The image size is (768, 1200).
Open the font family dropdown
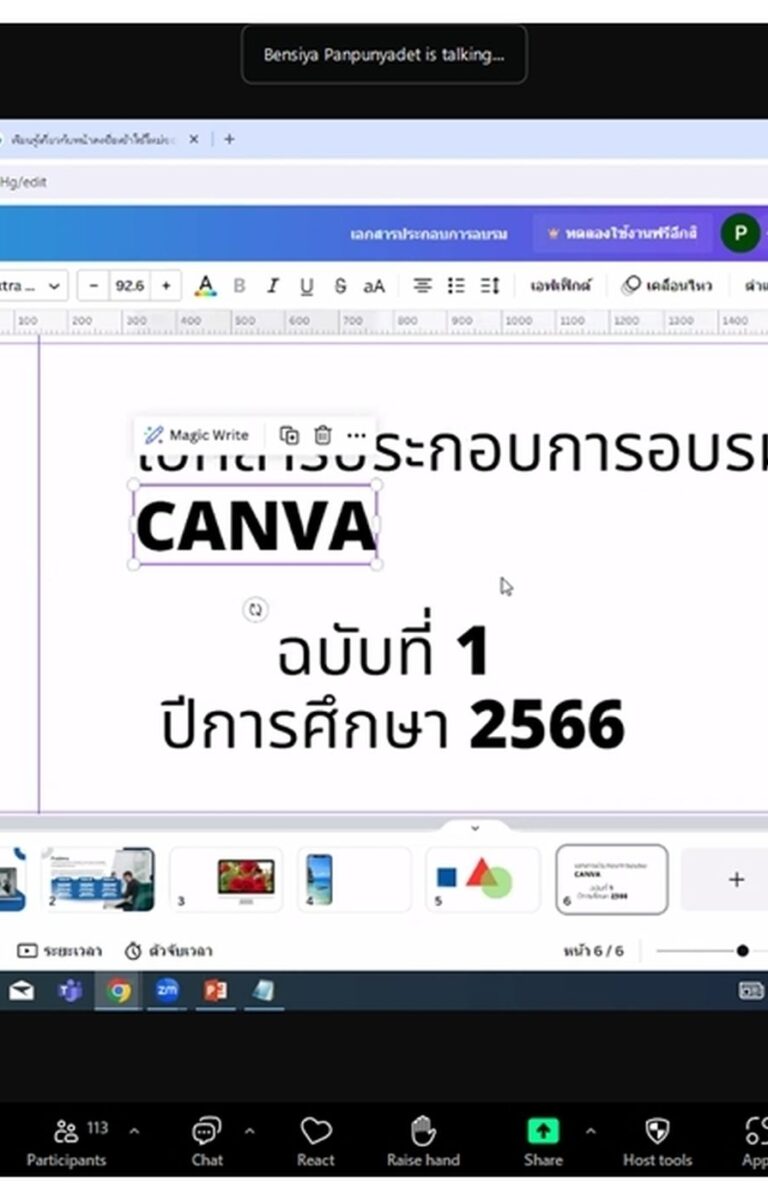(33, 286)
